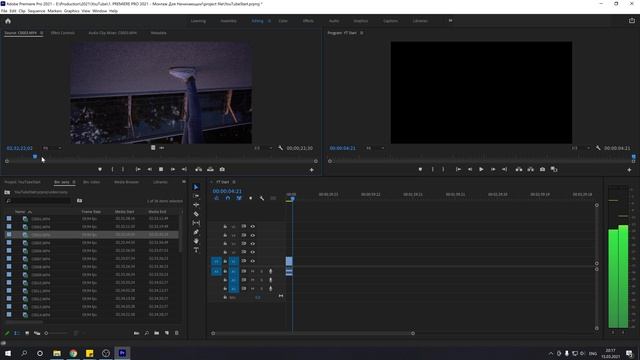Mute audio track A1

[253, 271]
